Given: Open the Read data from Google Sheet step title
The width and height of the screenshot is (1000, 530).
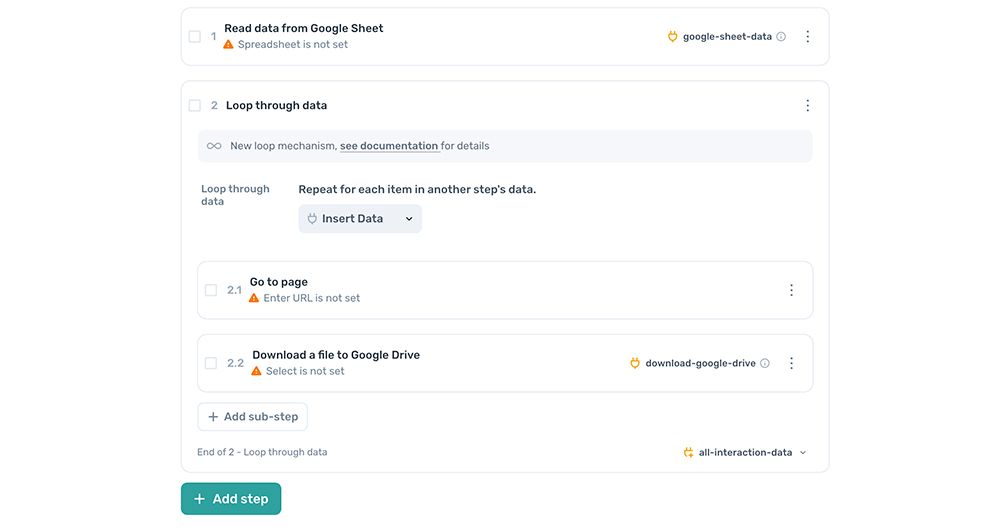Looking at the screenshot, I should [x=304, y=28].
